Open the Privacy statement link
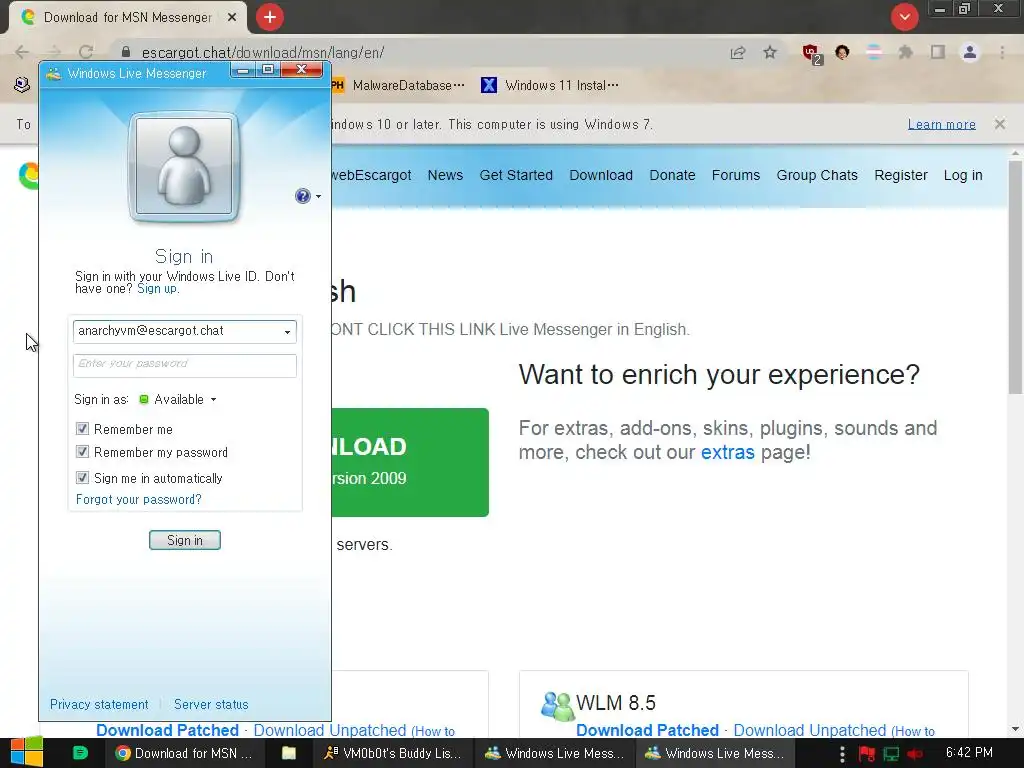The height and width of the screenshot is (768, 1024). [99, 704]
